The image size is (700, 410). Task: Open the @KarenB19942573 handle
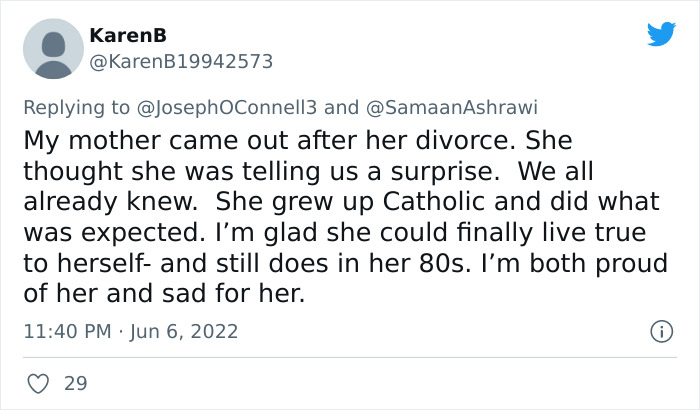181,61
